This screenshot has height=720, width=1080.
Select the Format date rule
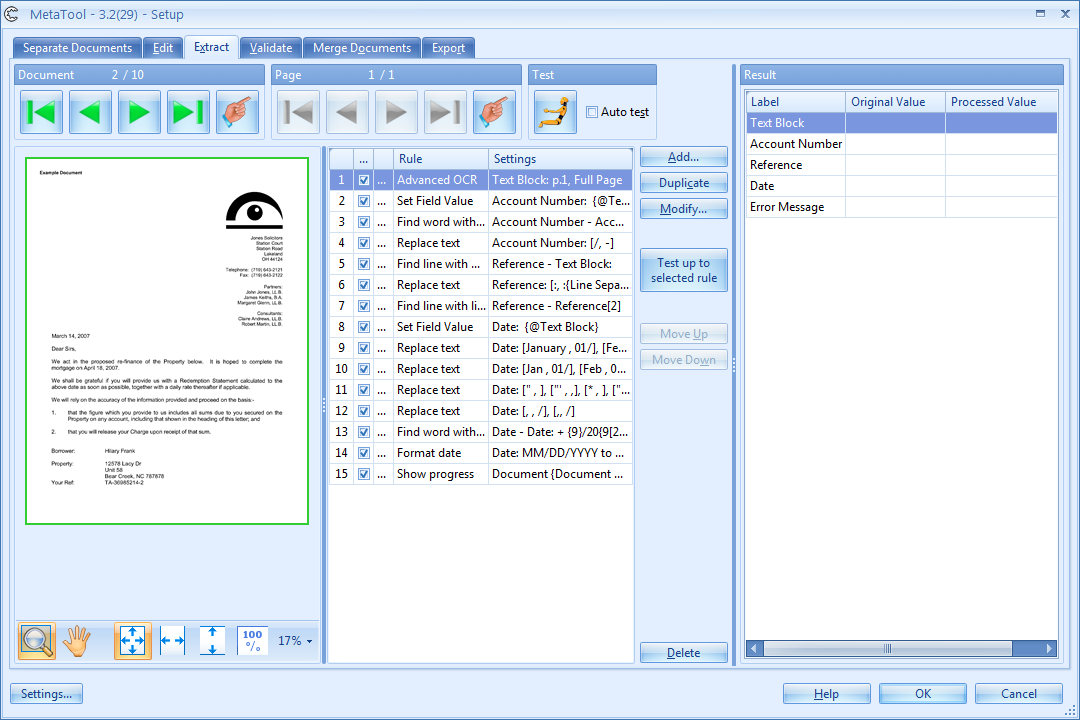(481, 453)
